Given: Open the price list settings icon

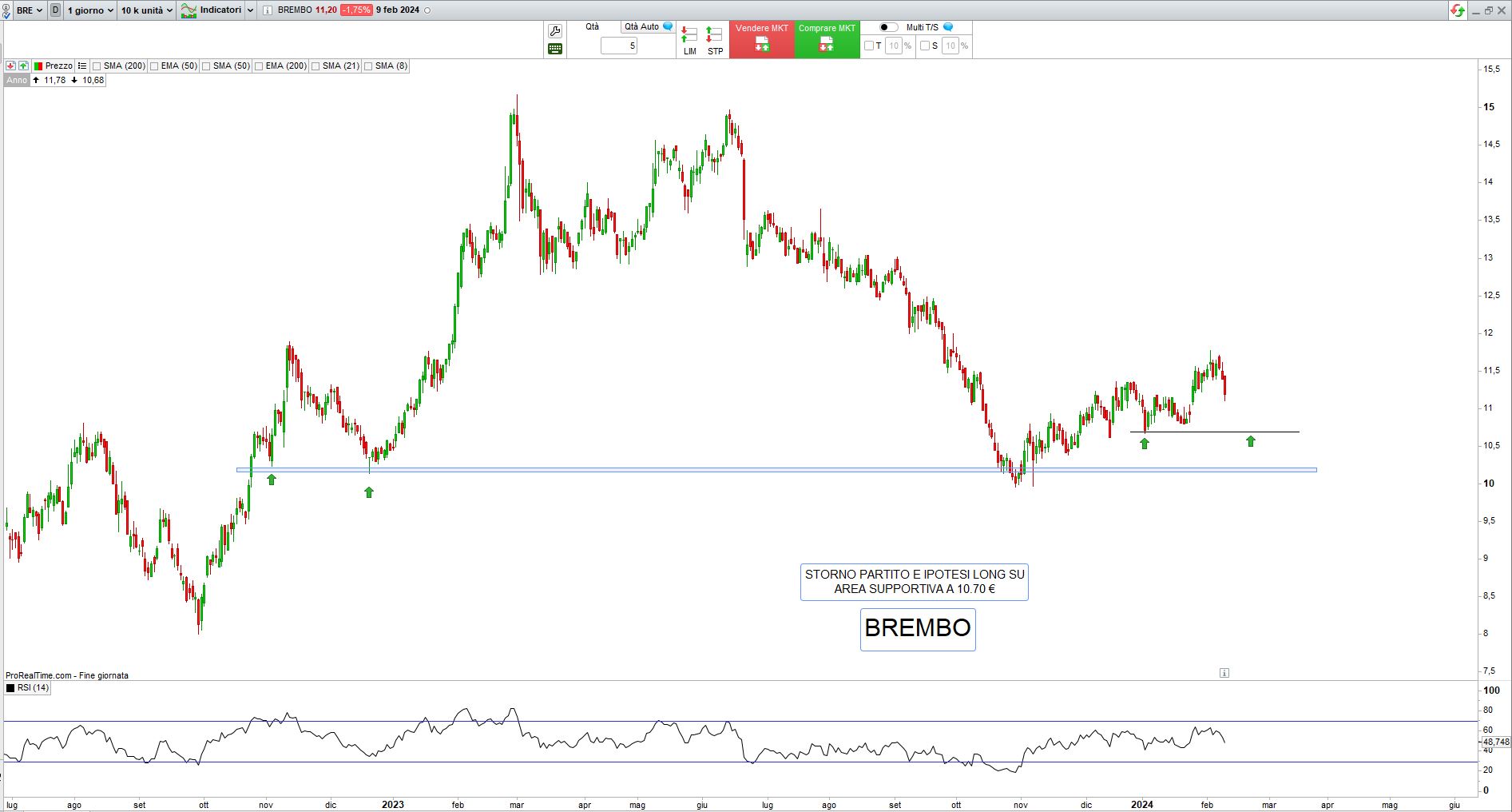Looking at the screenshot, I should tap(82, 66).
